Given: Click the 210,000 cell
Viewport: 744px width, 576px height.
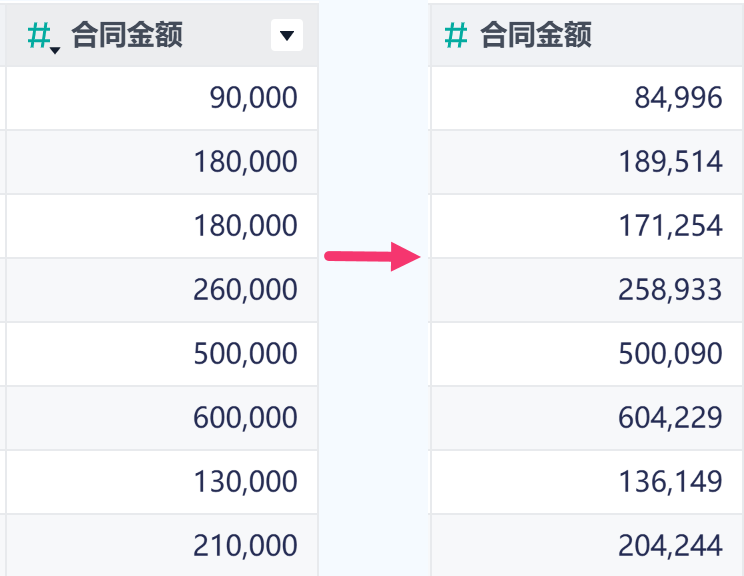Looking at the screenshot, I should point(162,545).
